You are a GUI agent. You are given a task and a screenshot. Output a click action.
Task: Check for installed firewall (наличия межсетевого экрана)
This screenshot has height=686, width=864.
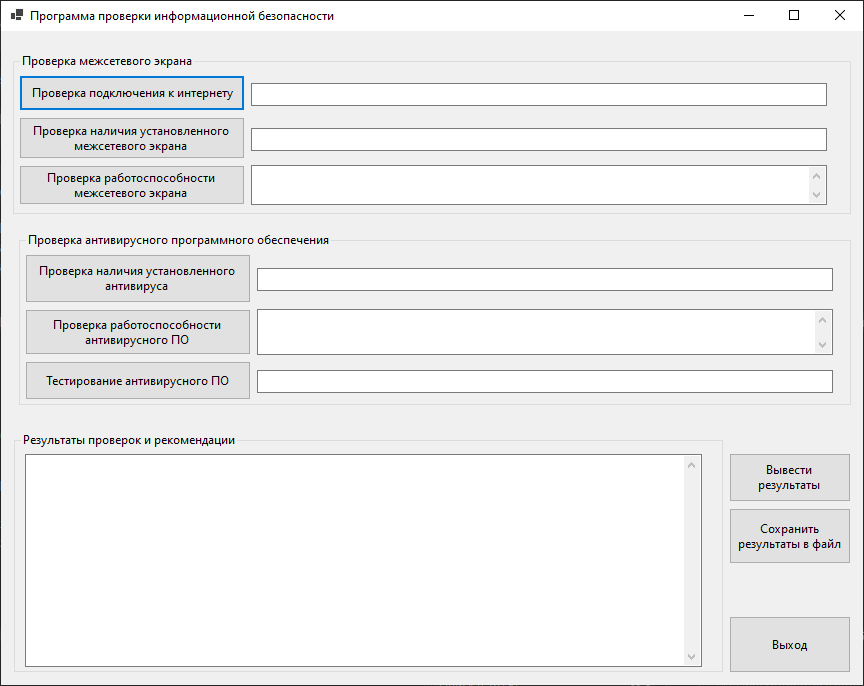(132, 138)
